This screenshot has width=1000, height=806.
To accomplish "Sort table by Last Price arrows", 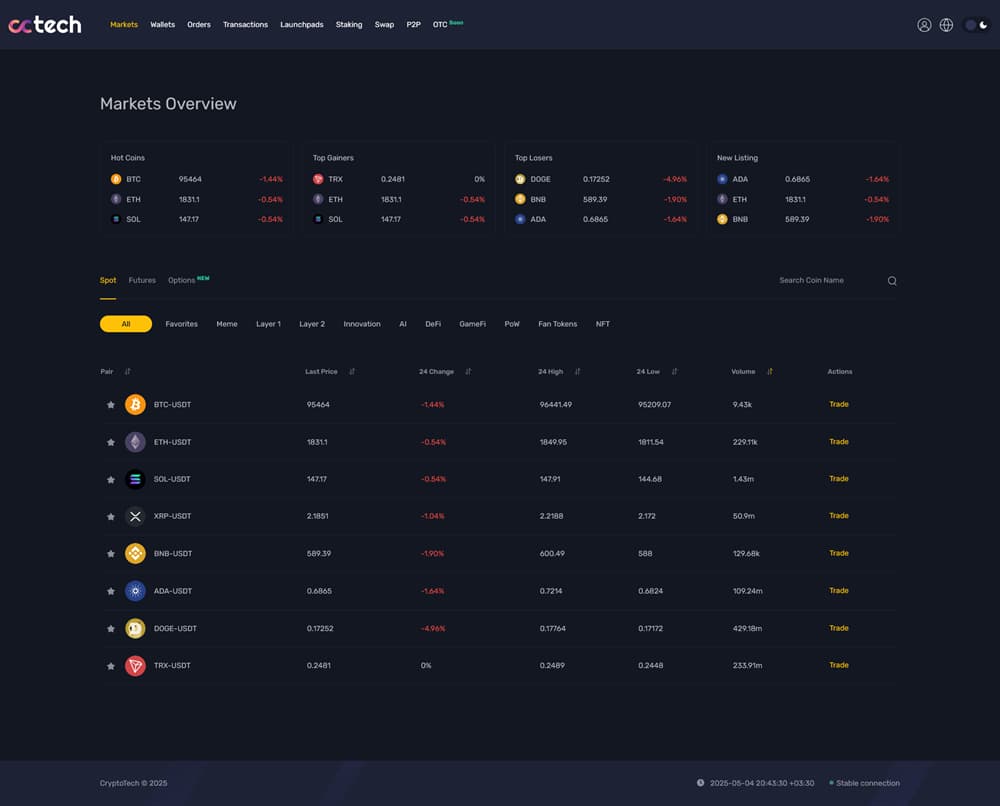I will [352, 371].
